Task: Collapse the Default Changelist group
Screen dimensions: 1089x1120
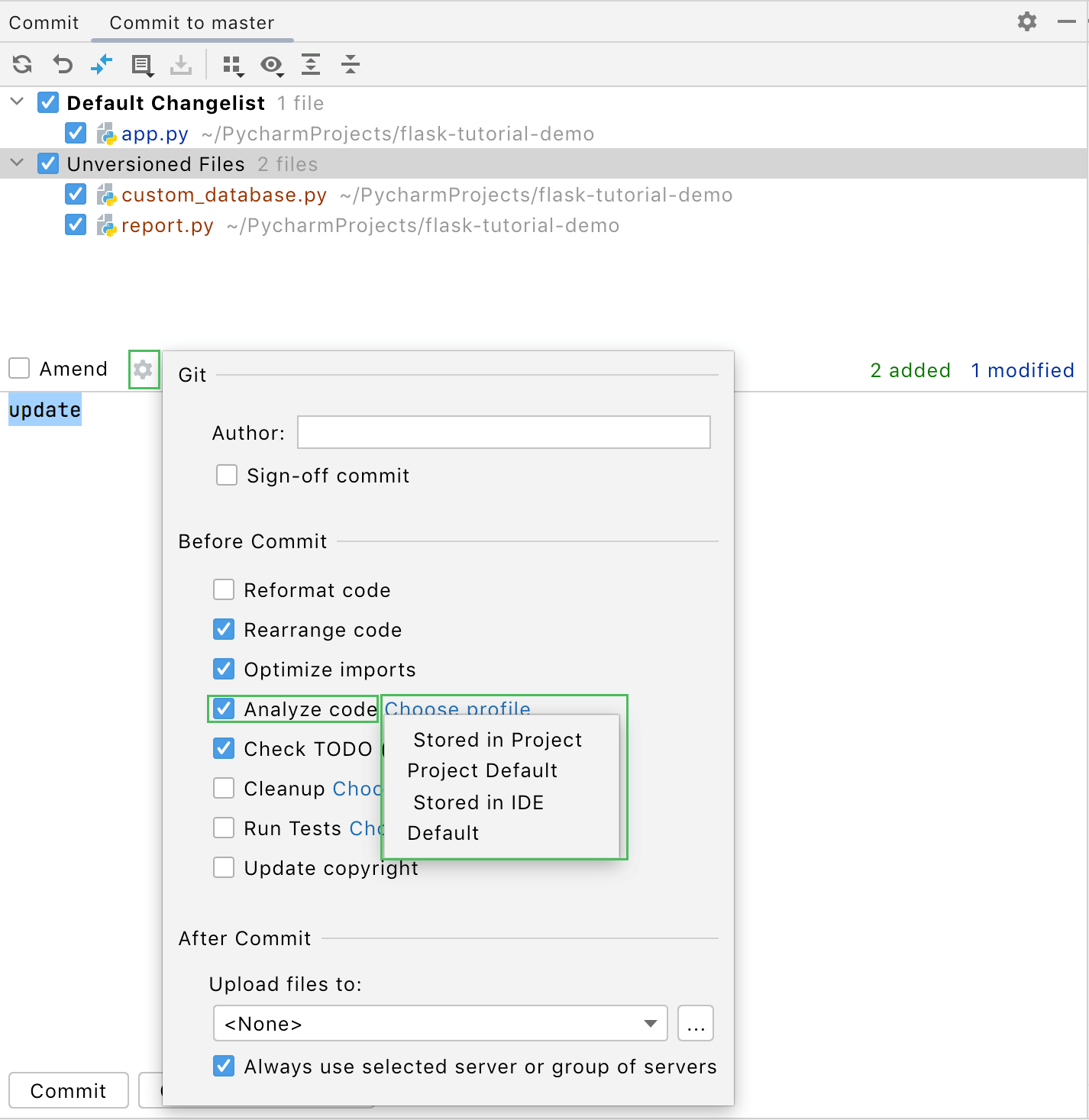Action: [x=16, y=102]
